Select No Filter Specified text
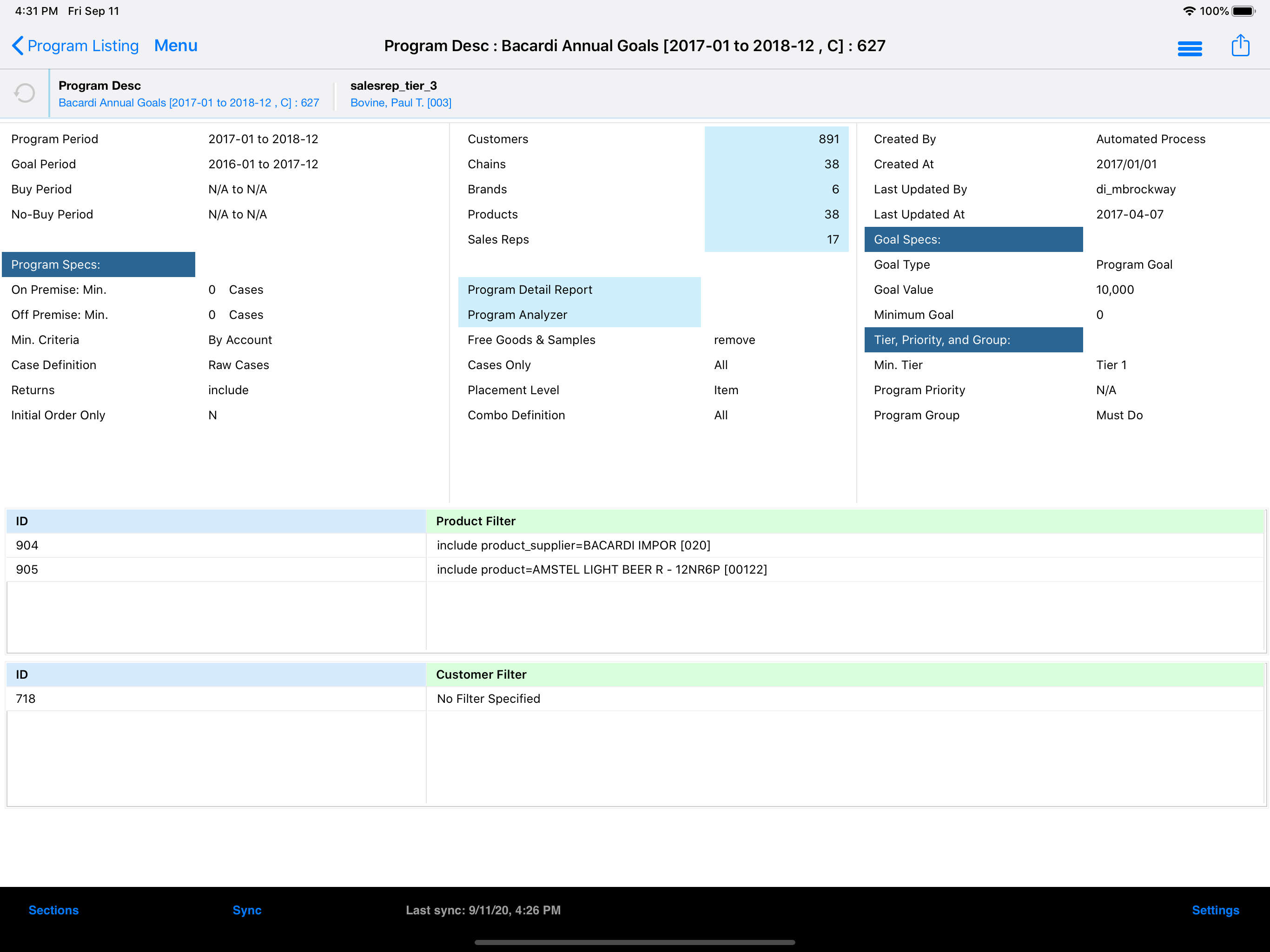Viewport: 1270px width, 952px height. coord(489,699)
